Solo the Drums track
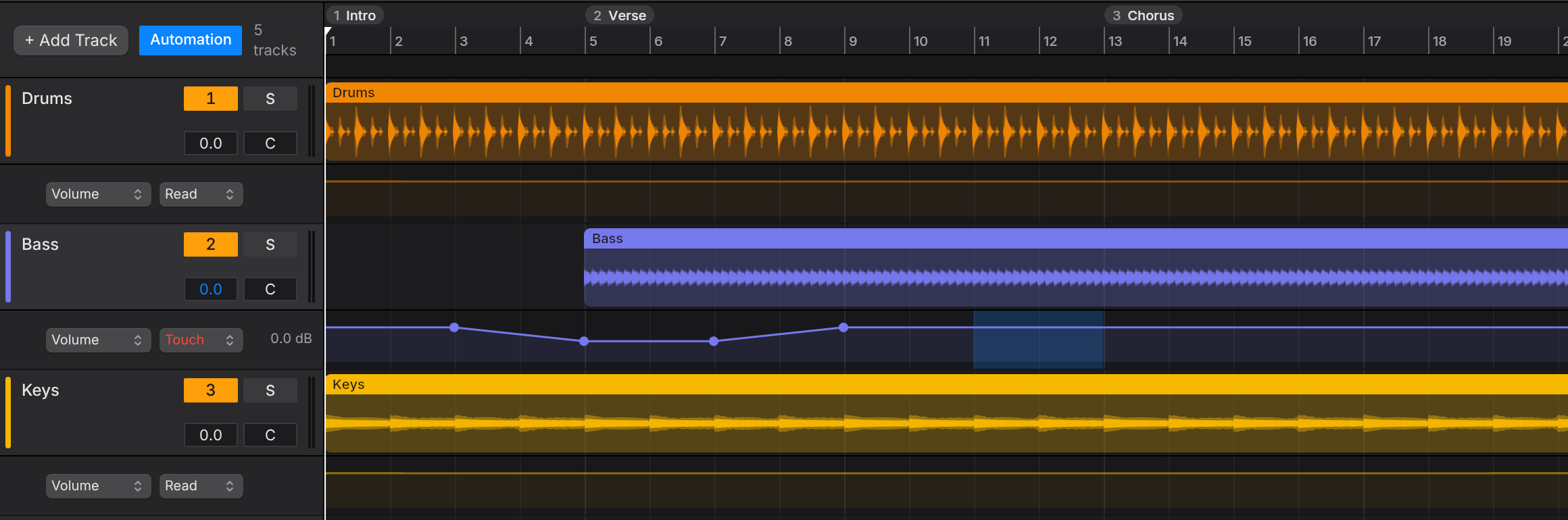Image resolution: width=1568 pixels, height=520 pixels. pyautogui.click(x=270, y=99)
